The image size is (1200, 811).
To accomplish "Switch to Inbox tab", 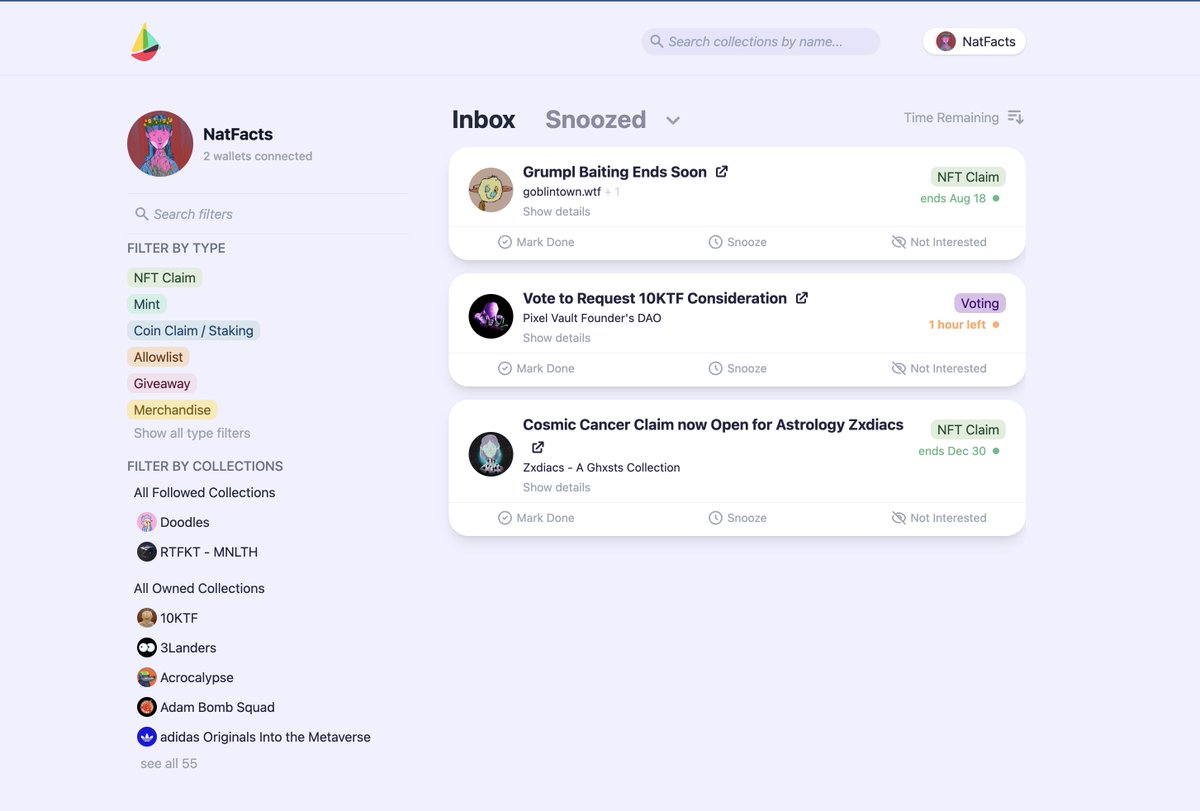I will (x=484, y=119).
